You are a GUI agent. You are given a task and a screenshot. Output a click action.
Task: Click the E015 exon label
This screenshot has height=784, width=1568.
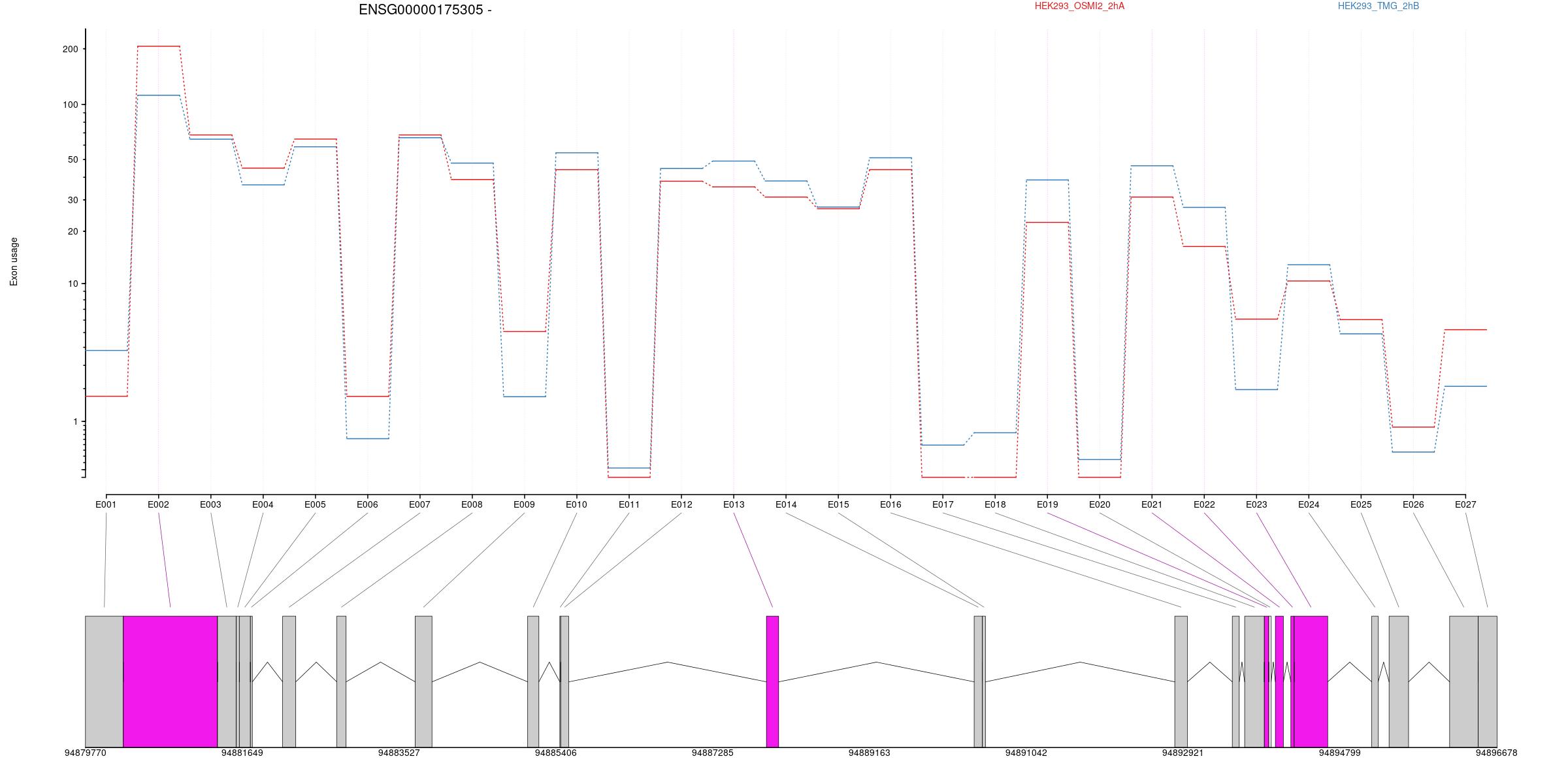tap(838, 504)
